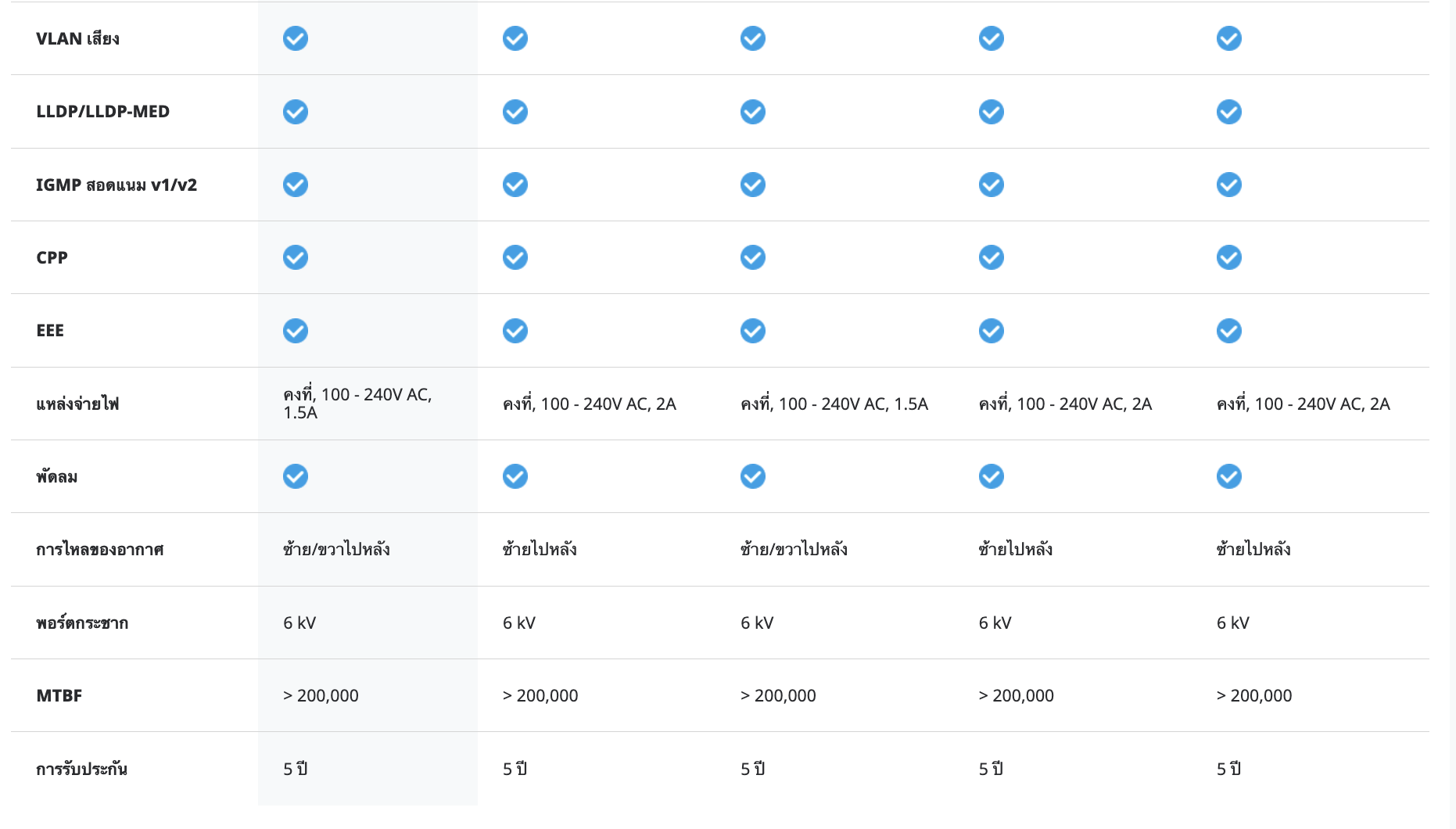This screenshot has width=1456, height=829.
Task: Click the VLAN เสียง checkmark in the last product column
Action: click(1228, 38)
